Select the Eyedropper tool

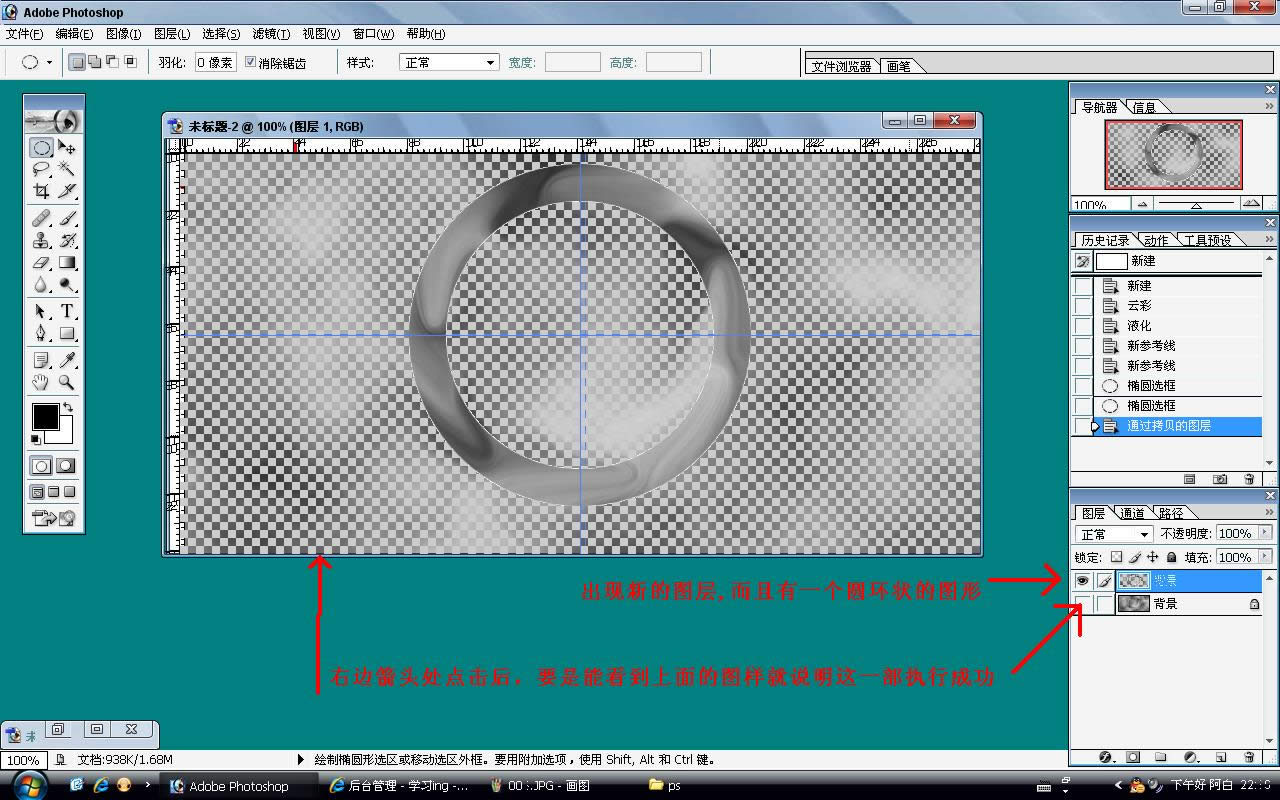(67, 360)
